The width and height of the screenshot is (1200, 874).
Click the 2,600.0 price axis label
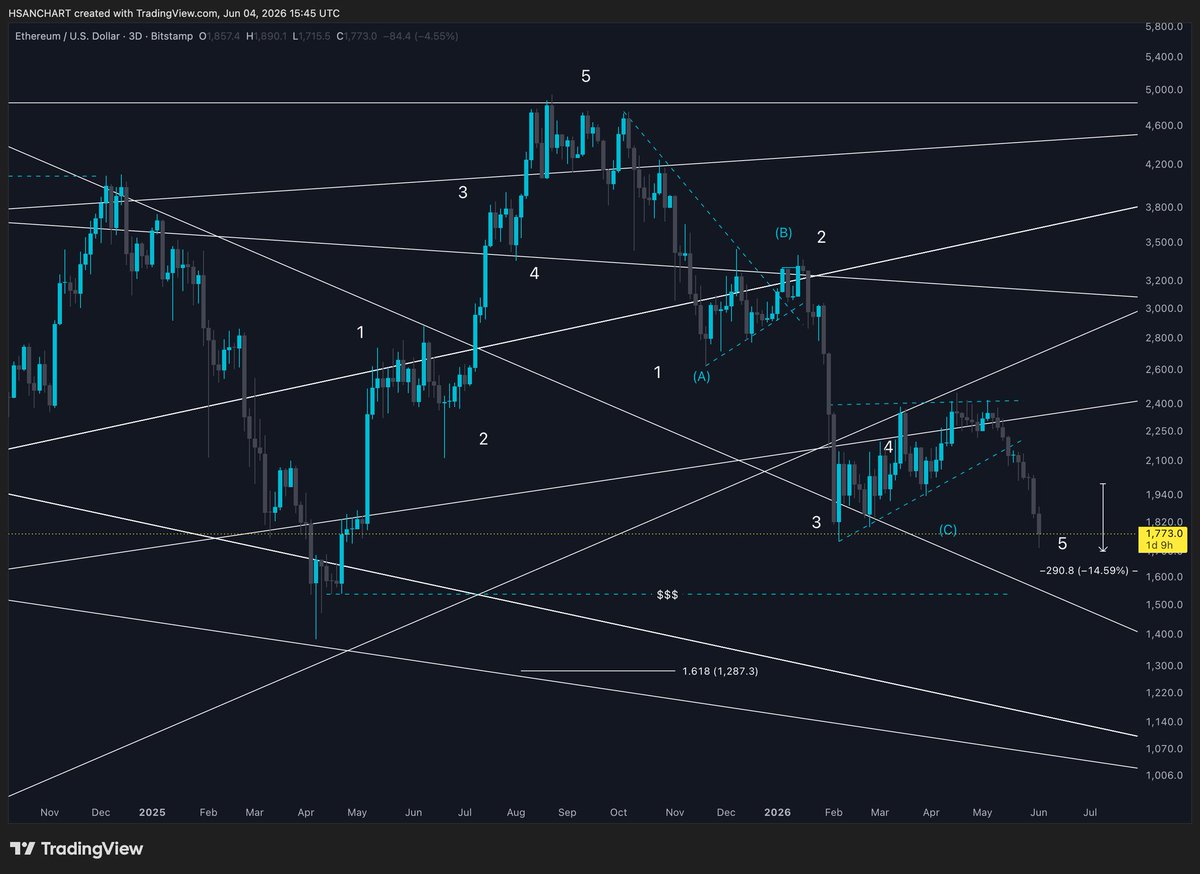[x=1163, y=369]
